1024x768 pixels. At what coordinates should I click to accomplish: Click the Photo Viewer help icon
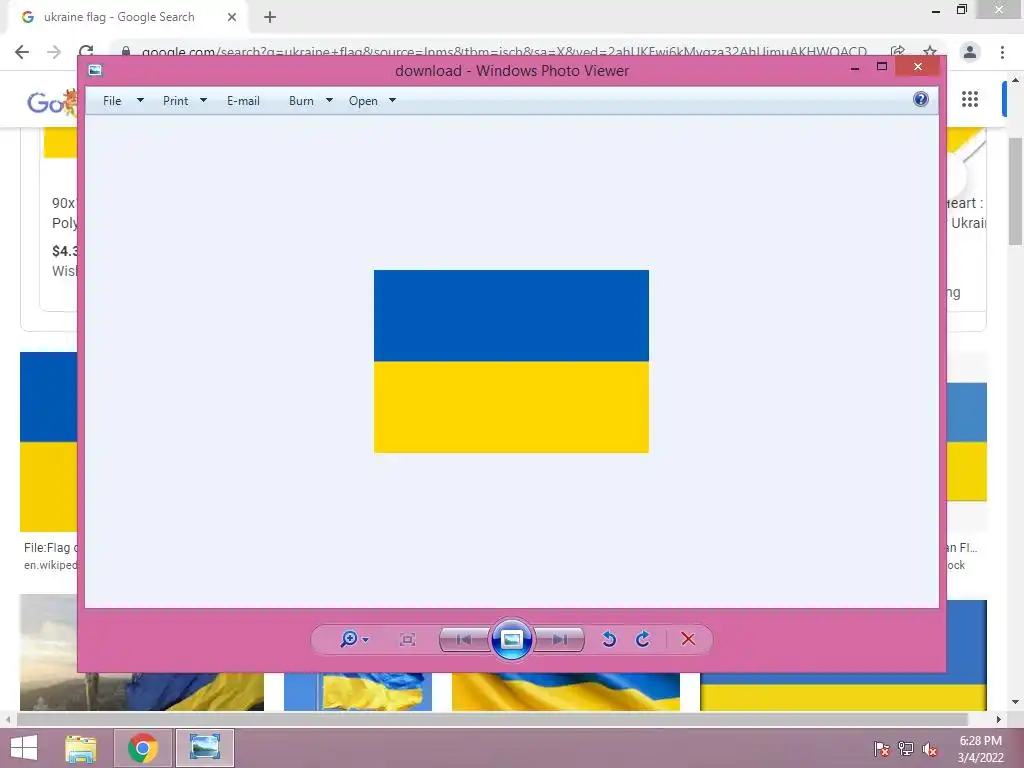coord(921,99)
